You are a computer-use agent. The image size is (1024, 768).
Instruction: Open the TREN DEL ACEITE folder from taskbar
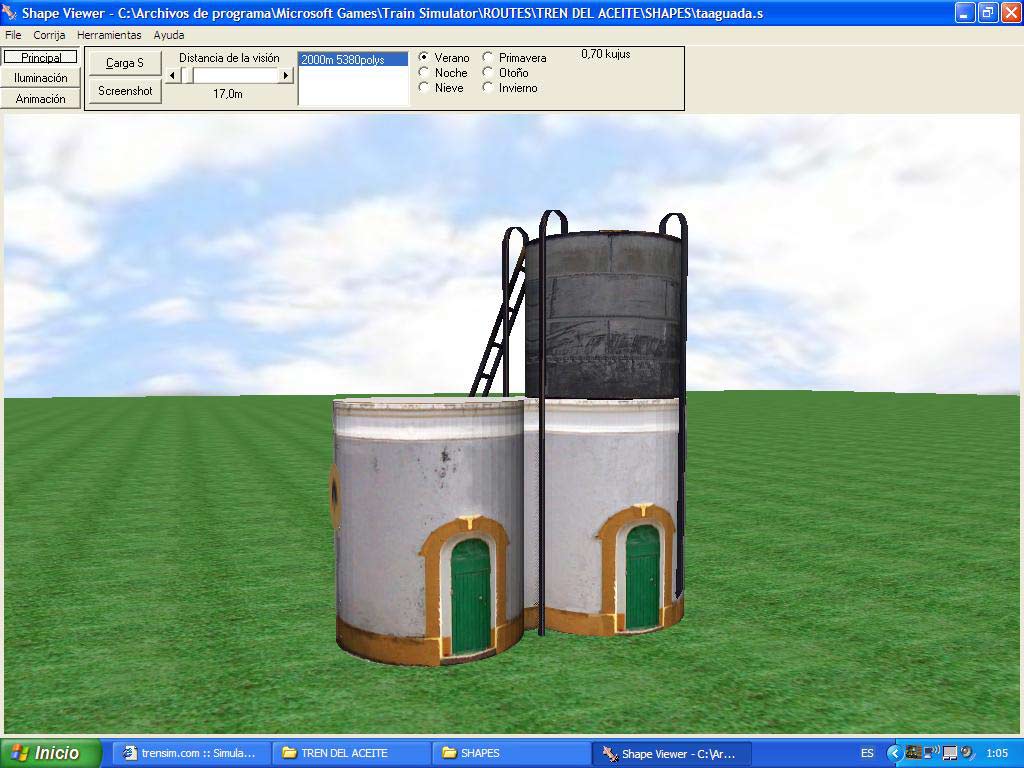(350, 753)
